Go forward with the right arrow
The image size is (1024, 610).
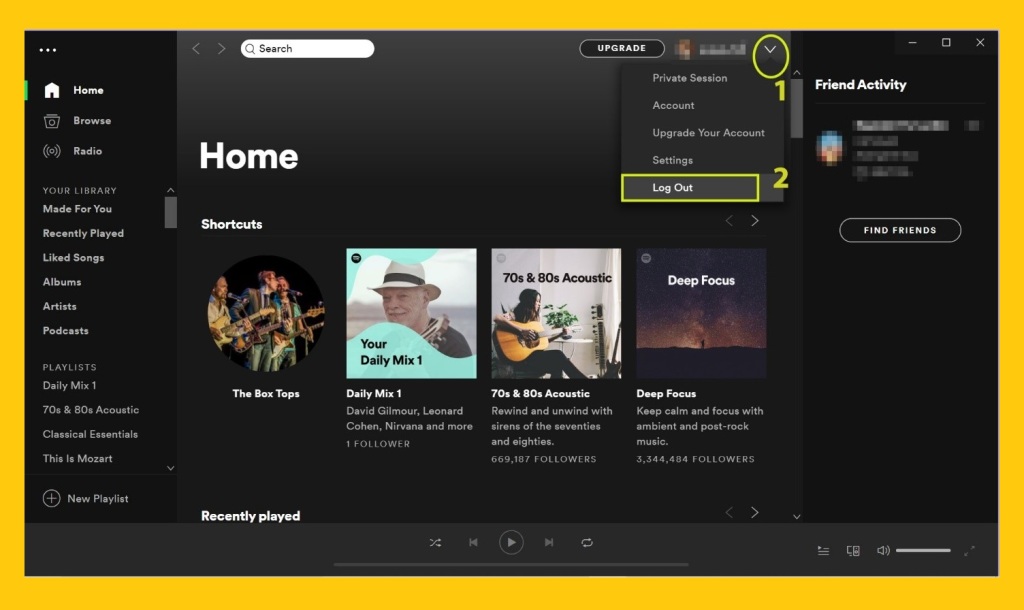(221, 48)
